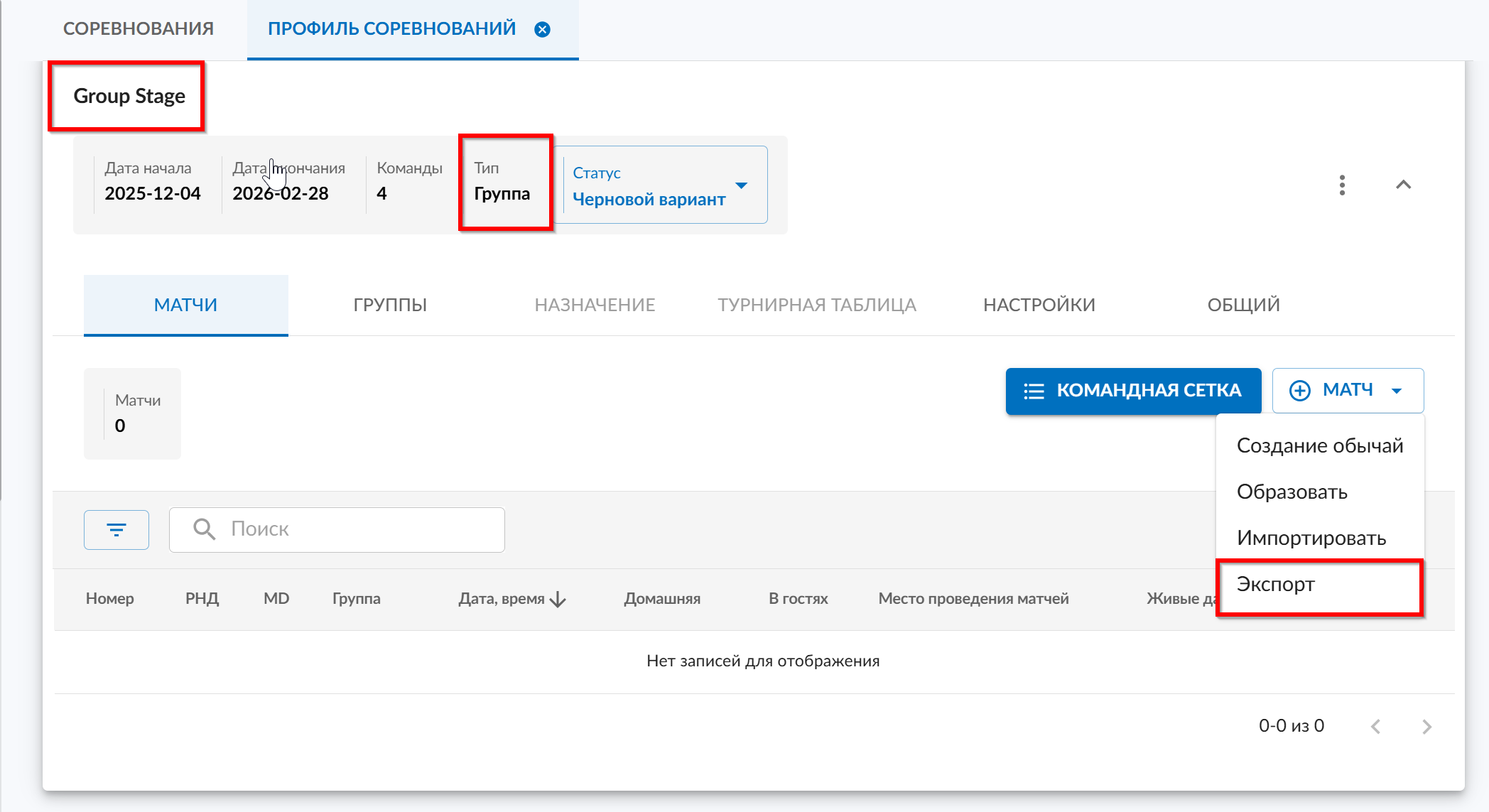Select the Образовать menu entry

[x=1292, y=492]
